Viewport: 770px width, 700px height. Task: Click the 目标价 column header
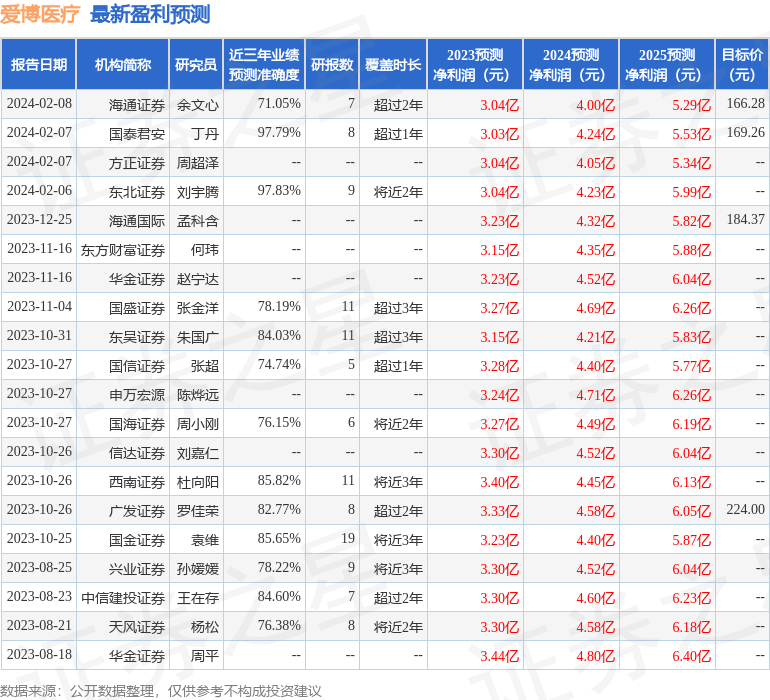point(742,64)
